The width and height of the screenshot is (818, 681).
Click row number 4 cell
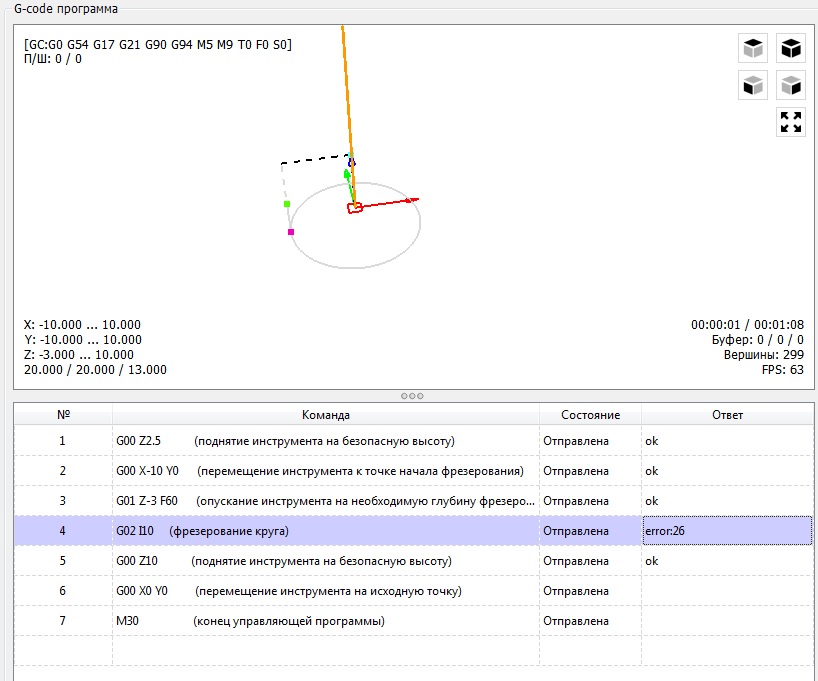pyautogui.click(x=63, y=531)
